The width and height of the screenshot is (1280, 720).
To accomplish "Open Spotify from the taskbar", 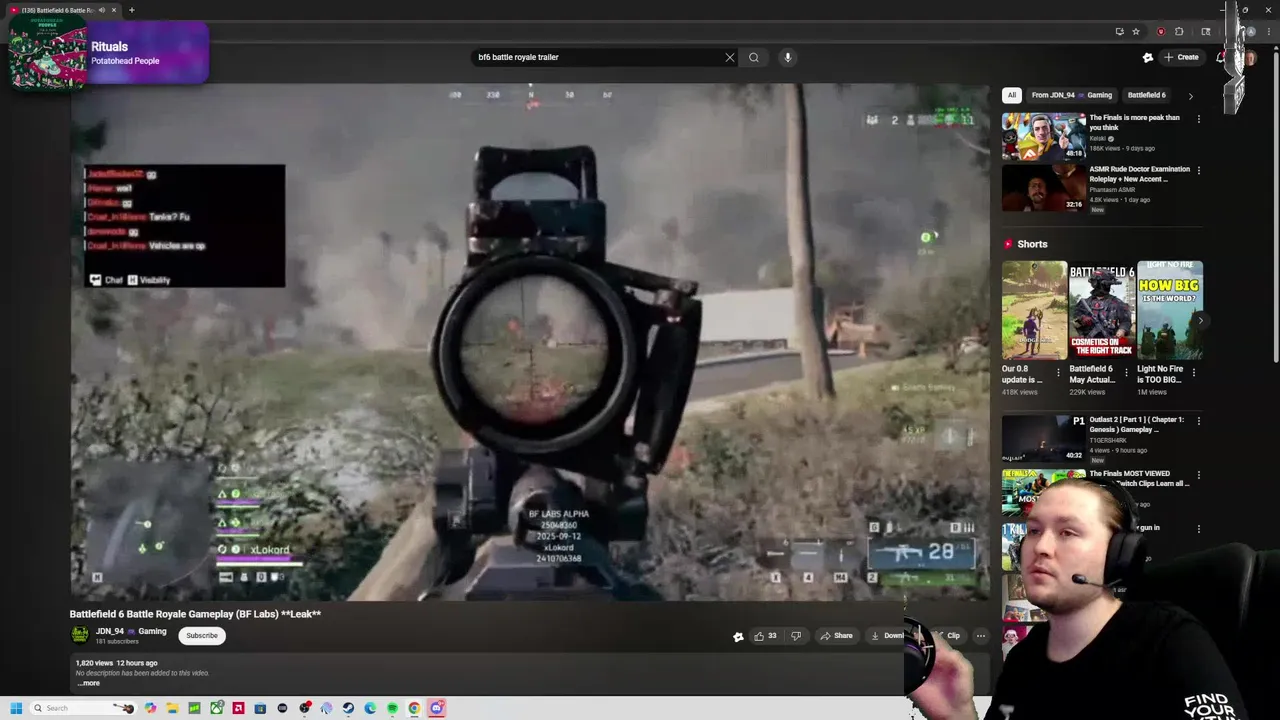I will pos(392,708).
